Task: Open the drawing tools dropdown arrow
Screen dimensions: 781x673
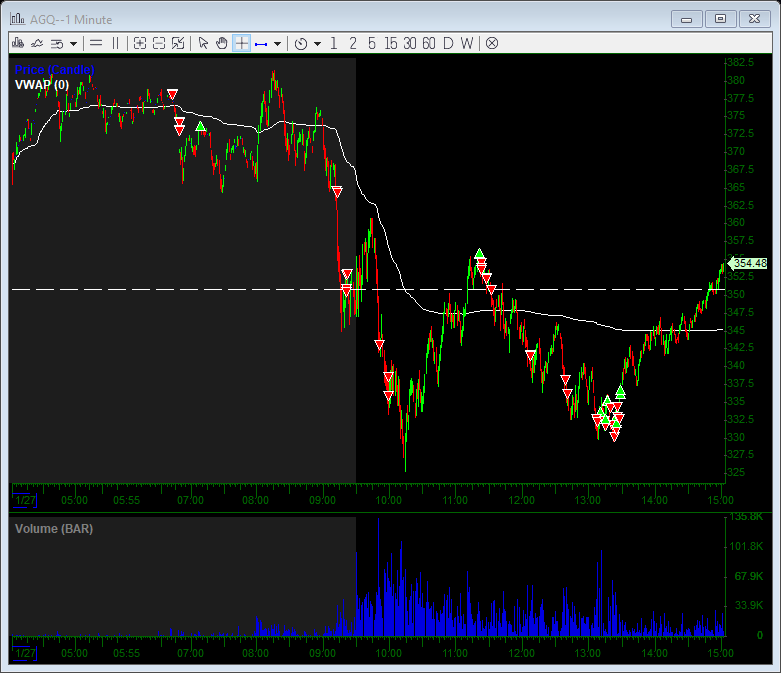Action: (x=277, y=44)
